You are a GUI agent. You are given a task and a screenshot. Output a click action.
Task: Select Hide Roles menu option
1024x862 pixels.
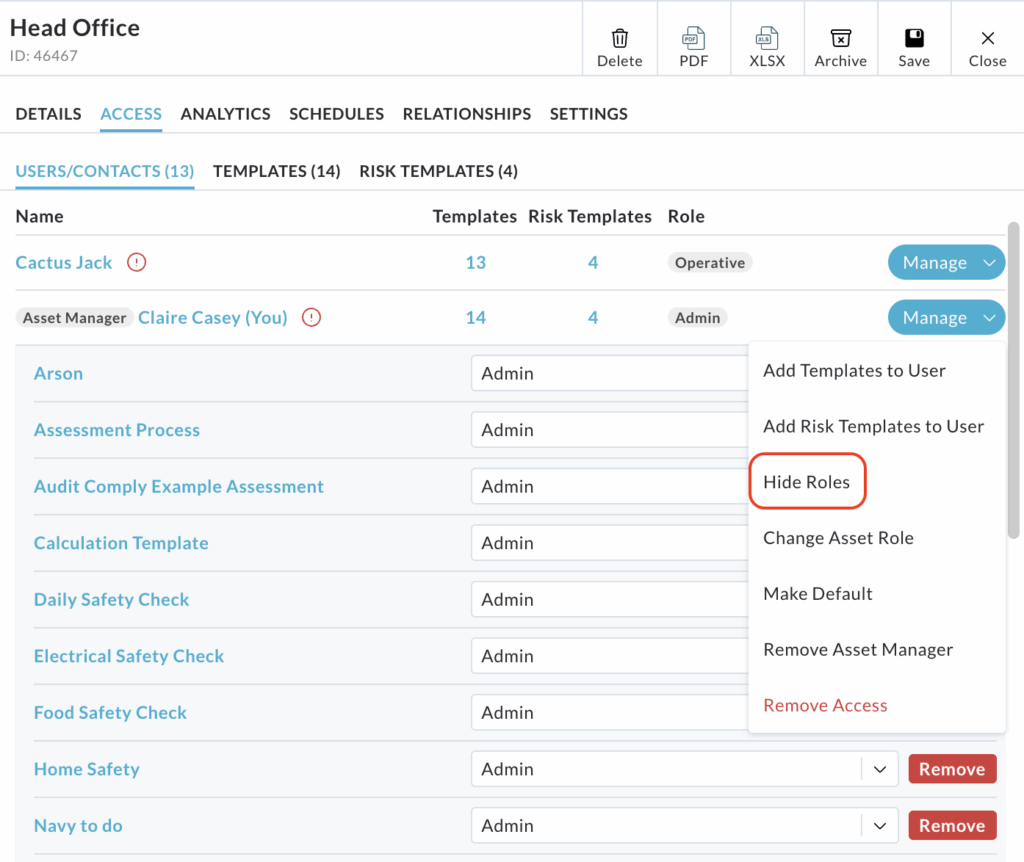click(x=806, y=482)
